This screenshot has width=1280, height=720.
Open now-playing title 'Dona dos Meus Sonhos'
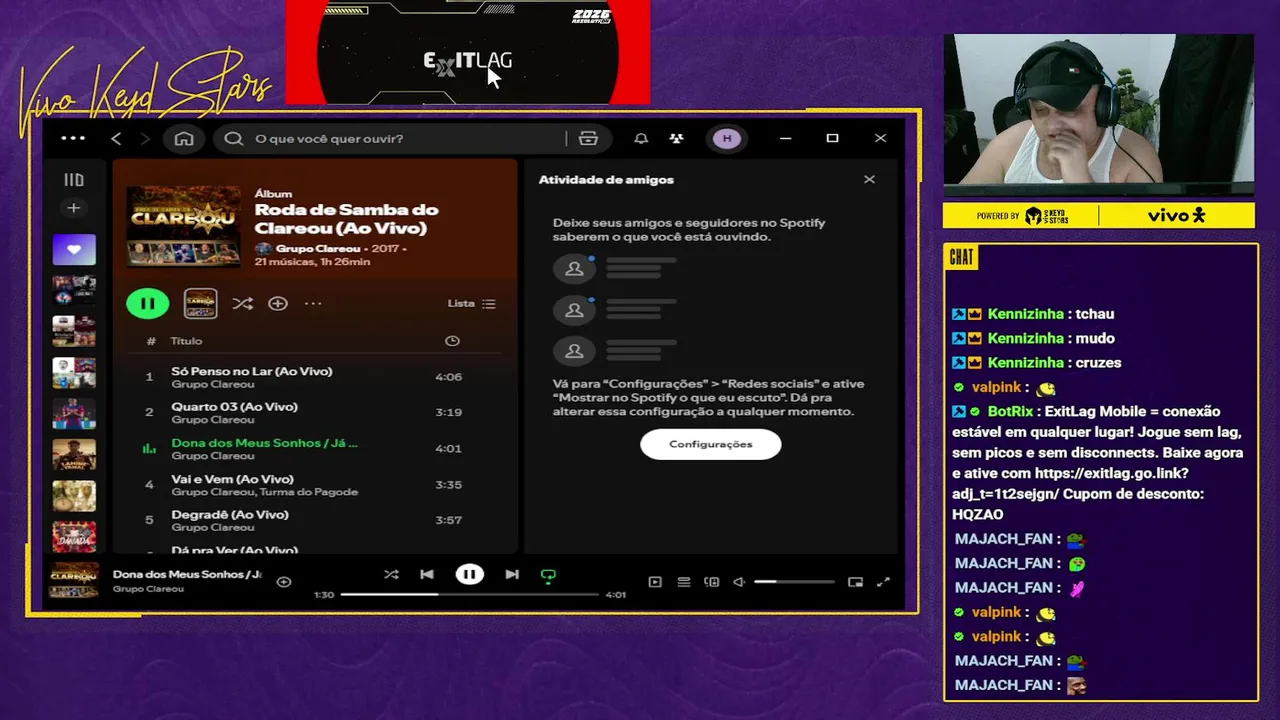click(x=187, y=574)
